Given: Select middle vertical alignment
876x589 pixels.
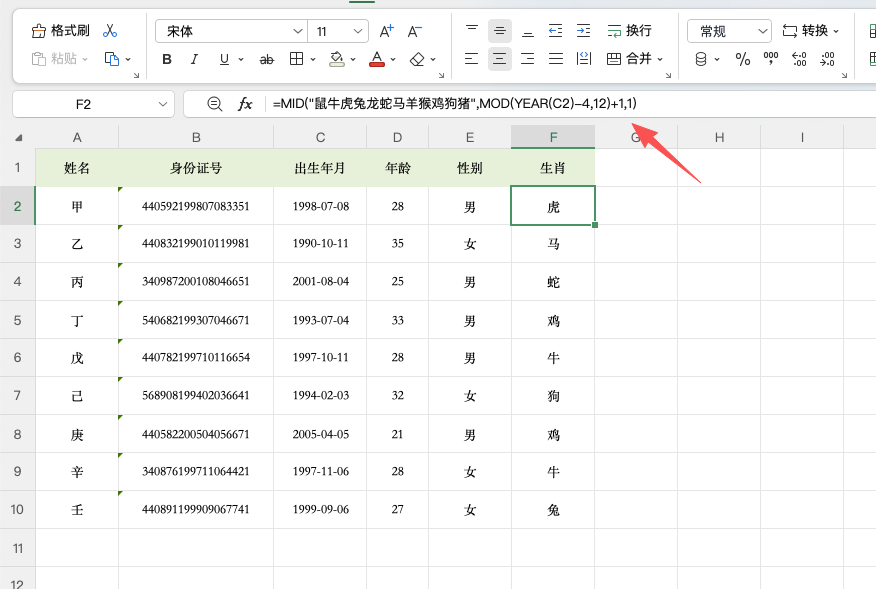Looking at the screenshot, I should [x=499, y=31].
